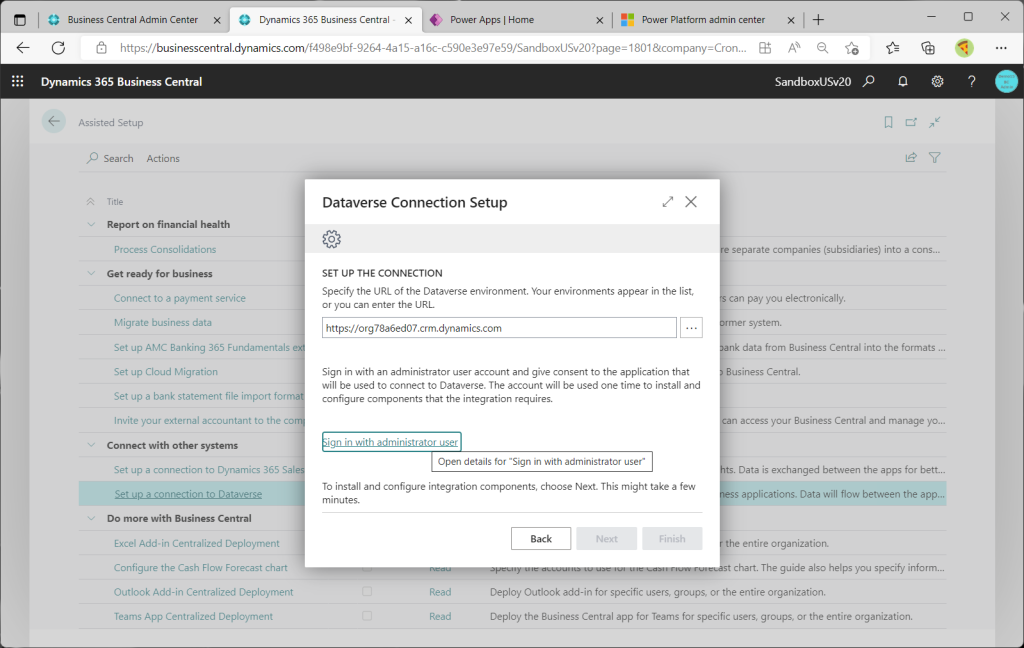
Task: Open the environment list lookup button
Action: coord(691,328)
